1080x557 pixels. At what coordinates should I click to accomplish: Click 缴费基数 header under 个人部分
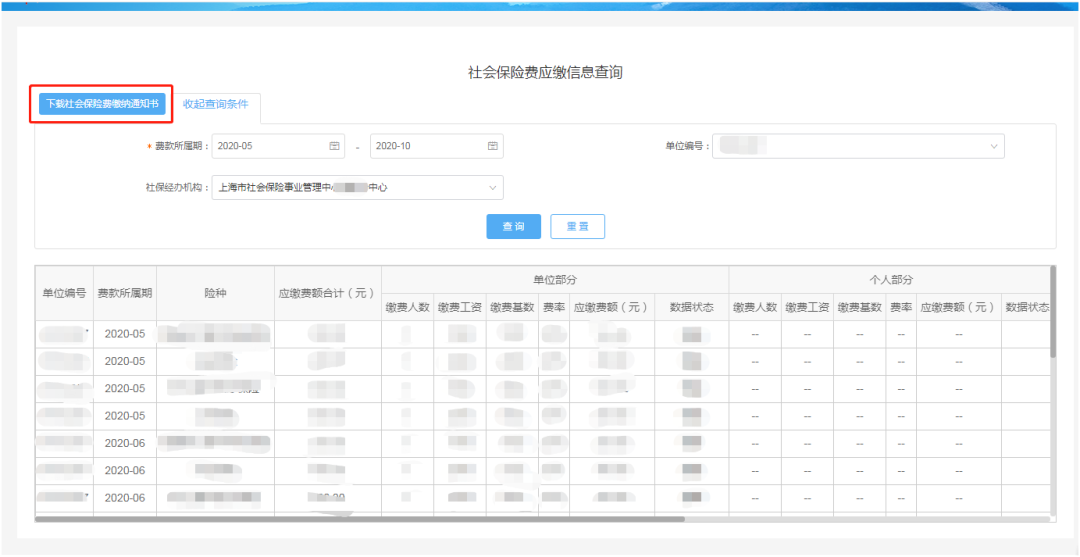click(860, 307)
